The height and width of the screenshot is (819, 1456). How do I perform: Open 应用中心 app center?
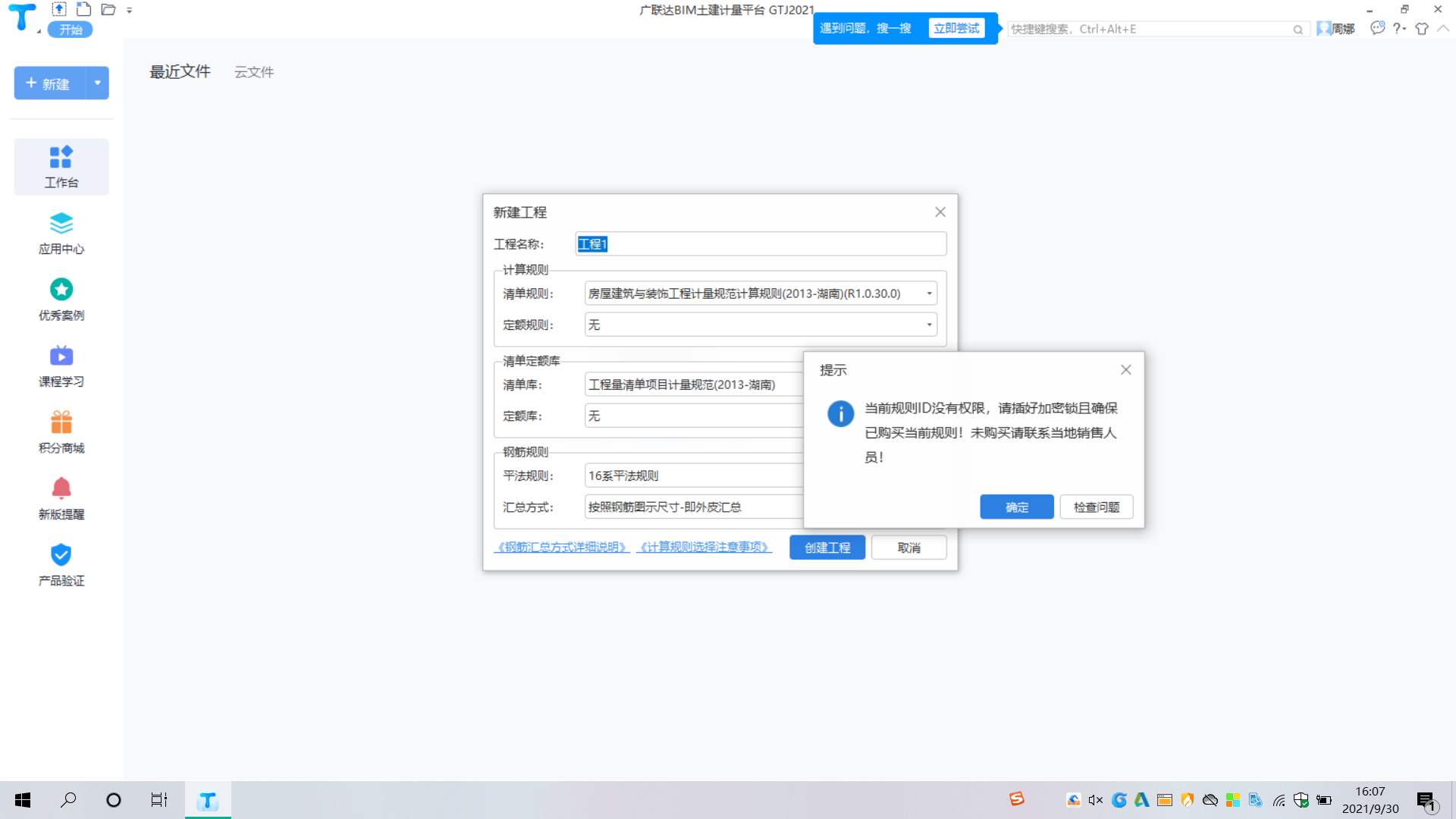[61, 234]
